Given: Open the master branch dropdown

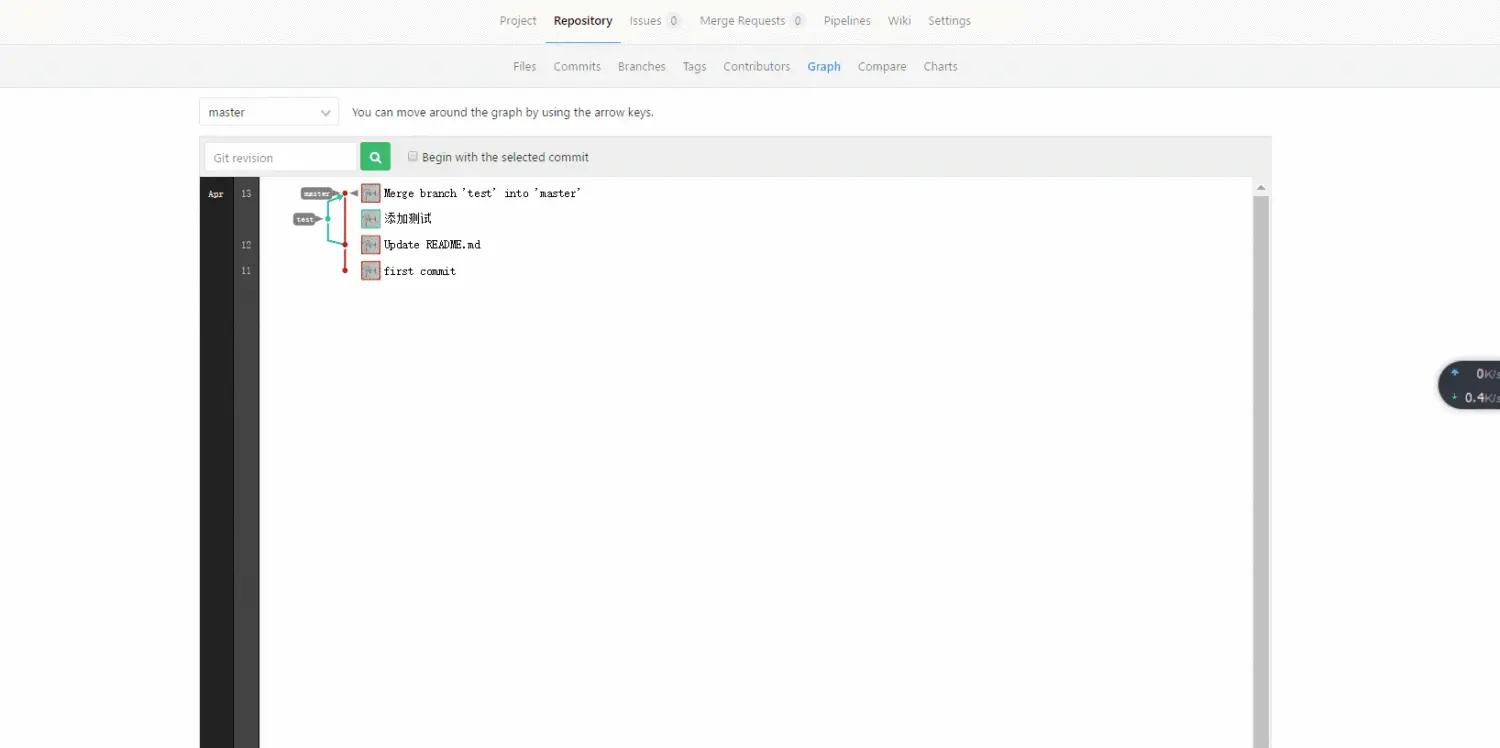Looking at the screenshot, I should pos(269,112).
